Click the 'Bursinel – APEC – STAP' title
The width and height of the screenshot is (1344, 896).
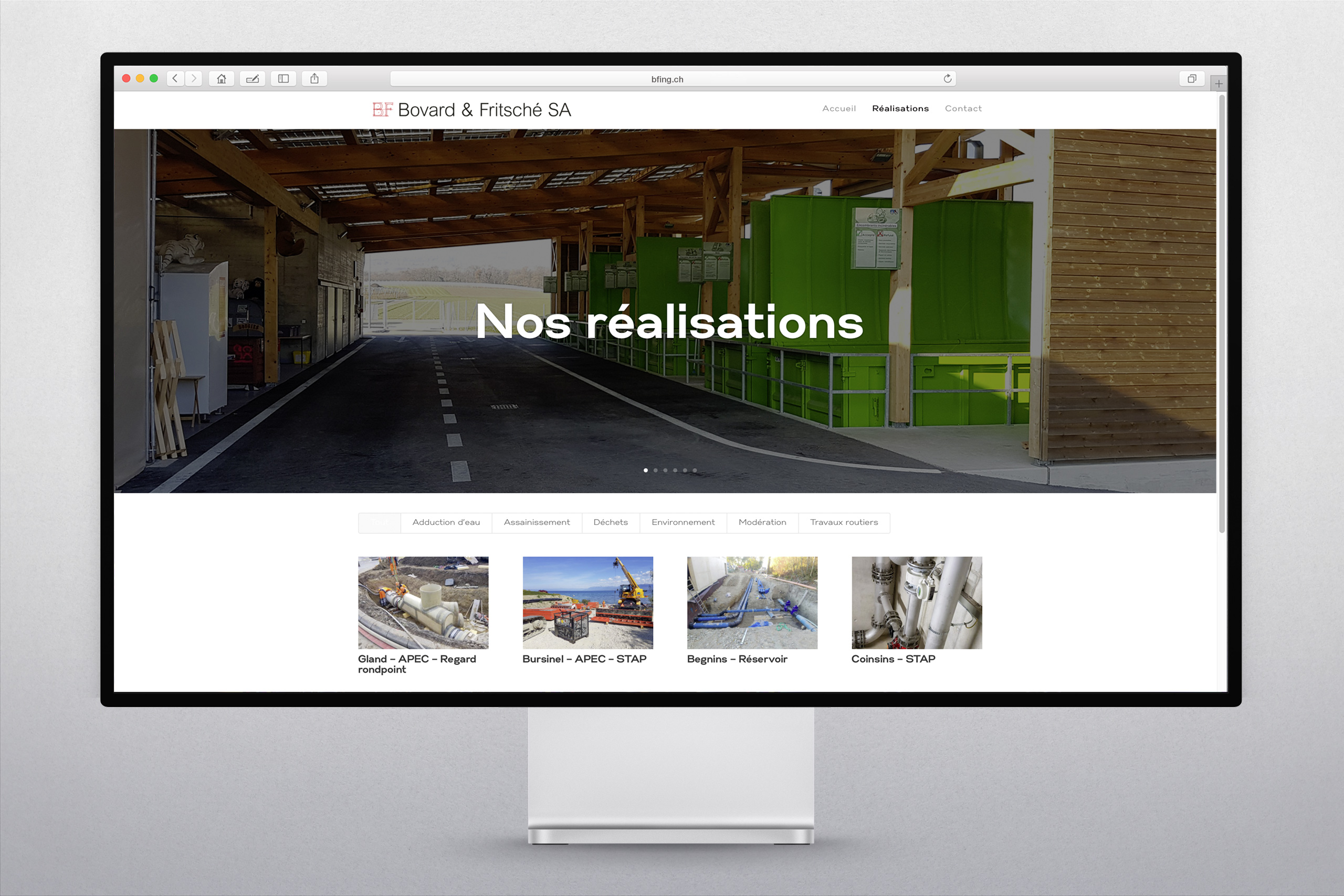click(584, 659)
